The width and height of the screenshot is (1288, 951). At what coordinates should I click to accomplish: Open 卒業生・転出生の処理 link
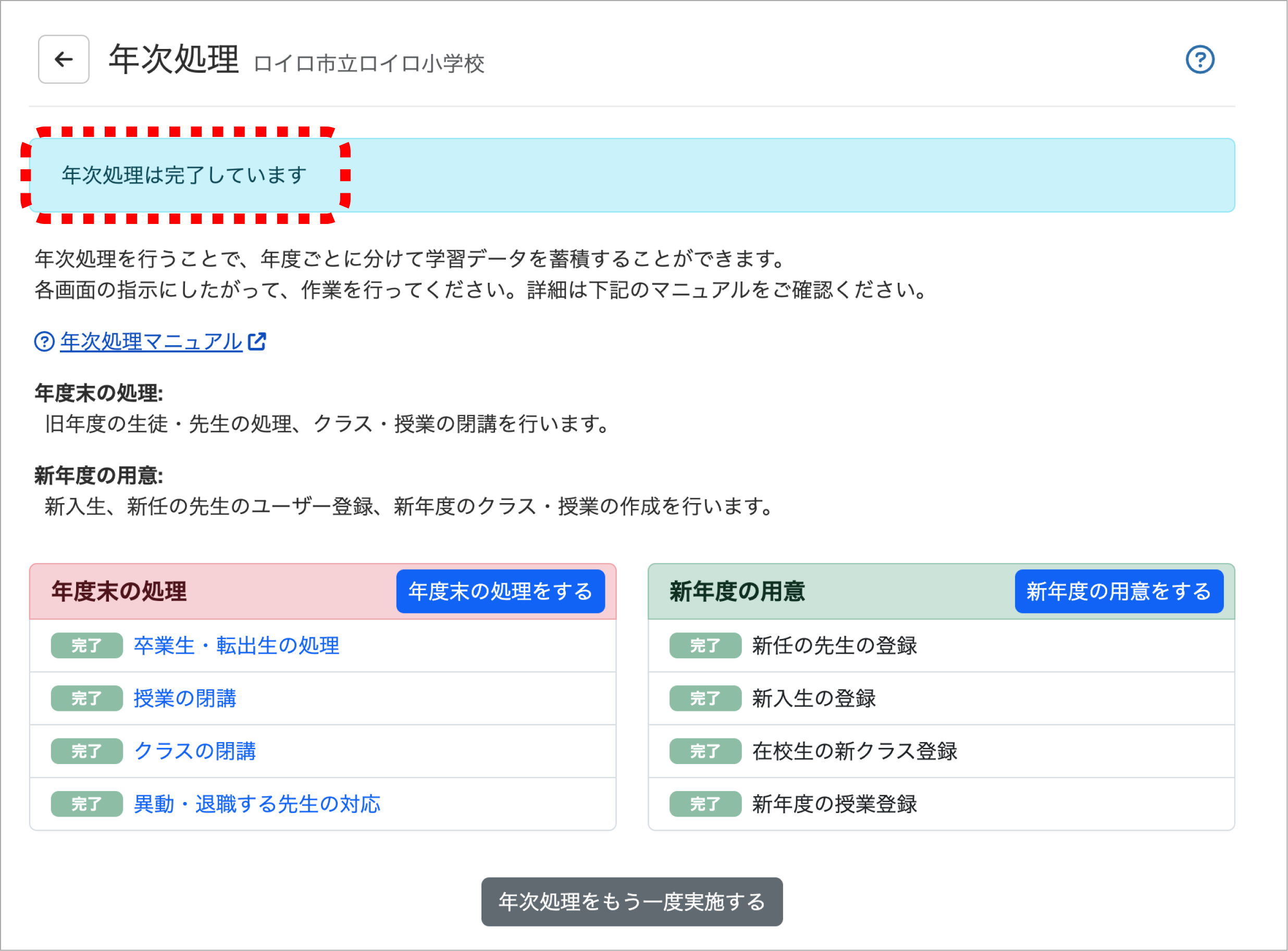[x=236, y=645]
